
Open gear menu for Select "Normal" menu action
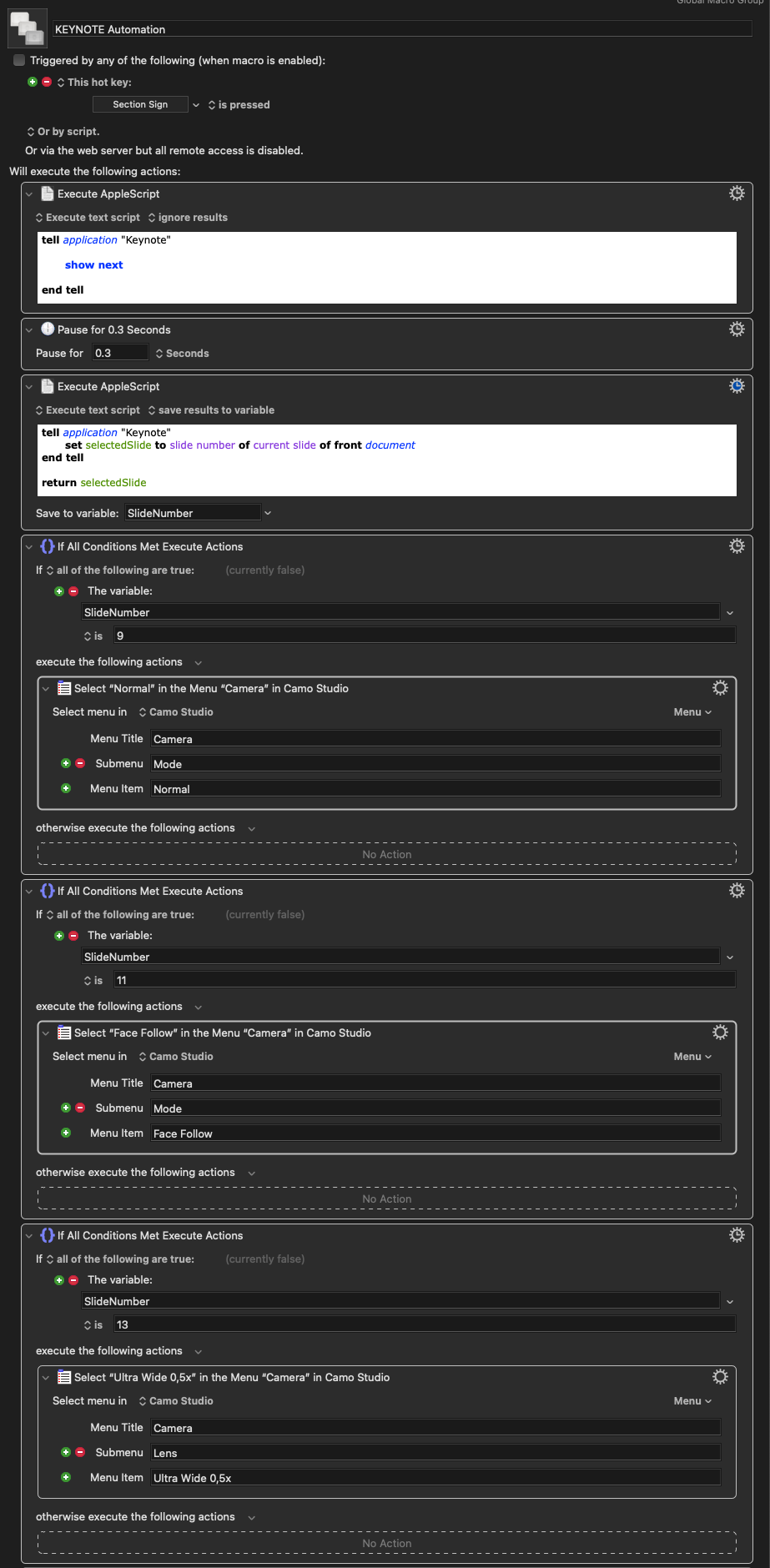pyautogui.click(x=720, y=688)
